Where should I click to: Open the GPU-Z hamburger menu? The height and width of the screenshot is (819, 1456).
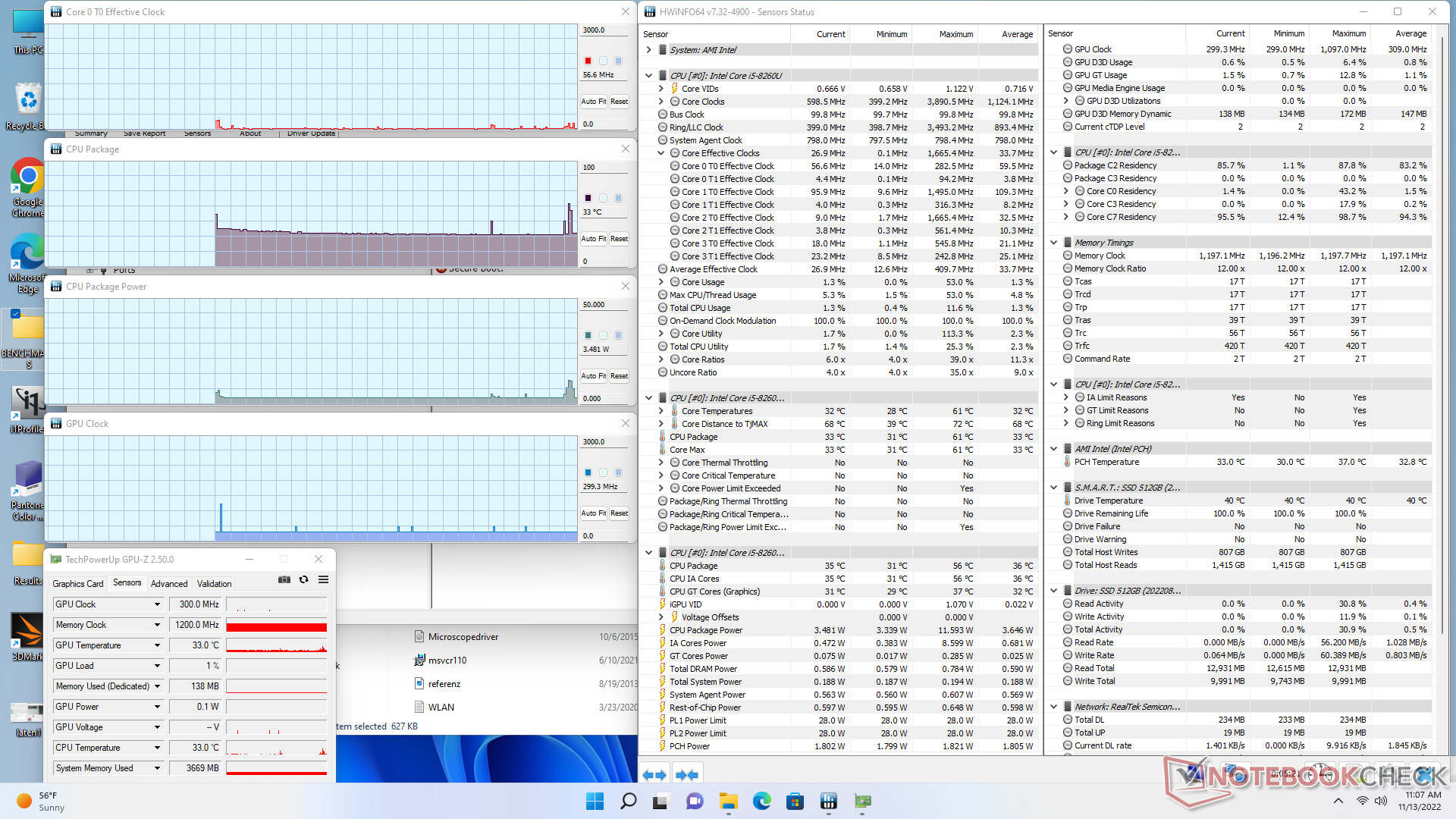coord(323,579)
